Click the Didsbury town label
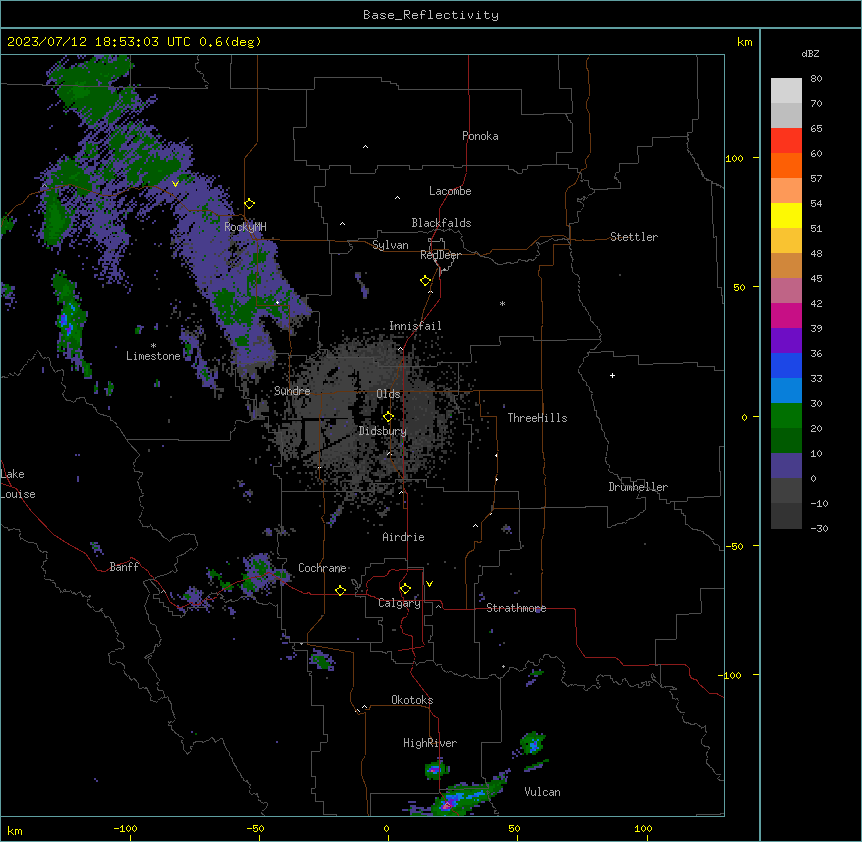This screenshot has width=862, height=842. [383, 431]
